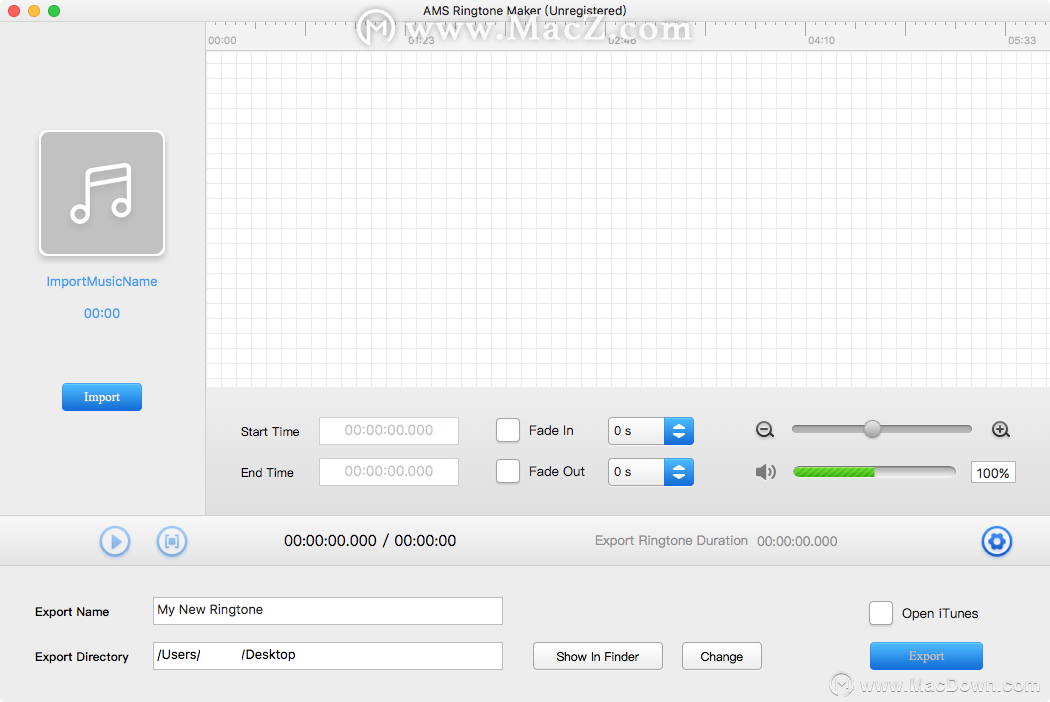This screenshot has height=702, width=1050.
Task: Click the blue 00:00 duration under ImportMusicName
Action: [102, 313]
